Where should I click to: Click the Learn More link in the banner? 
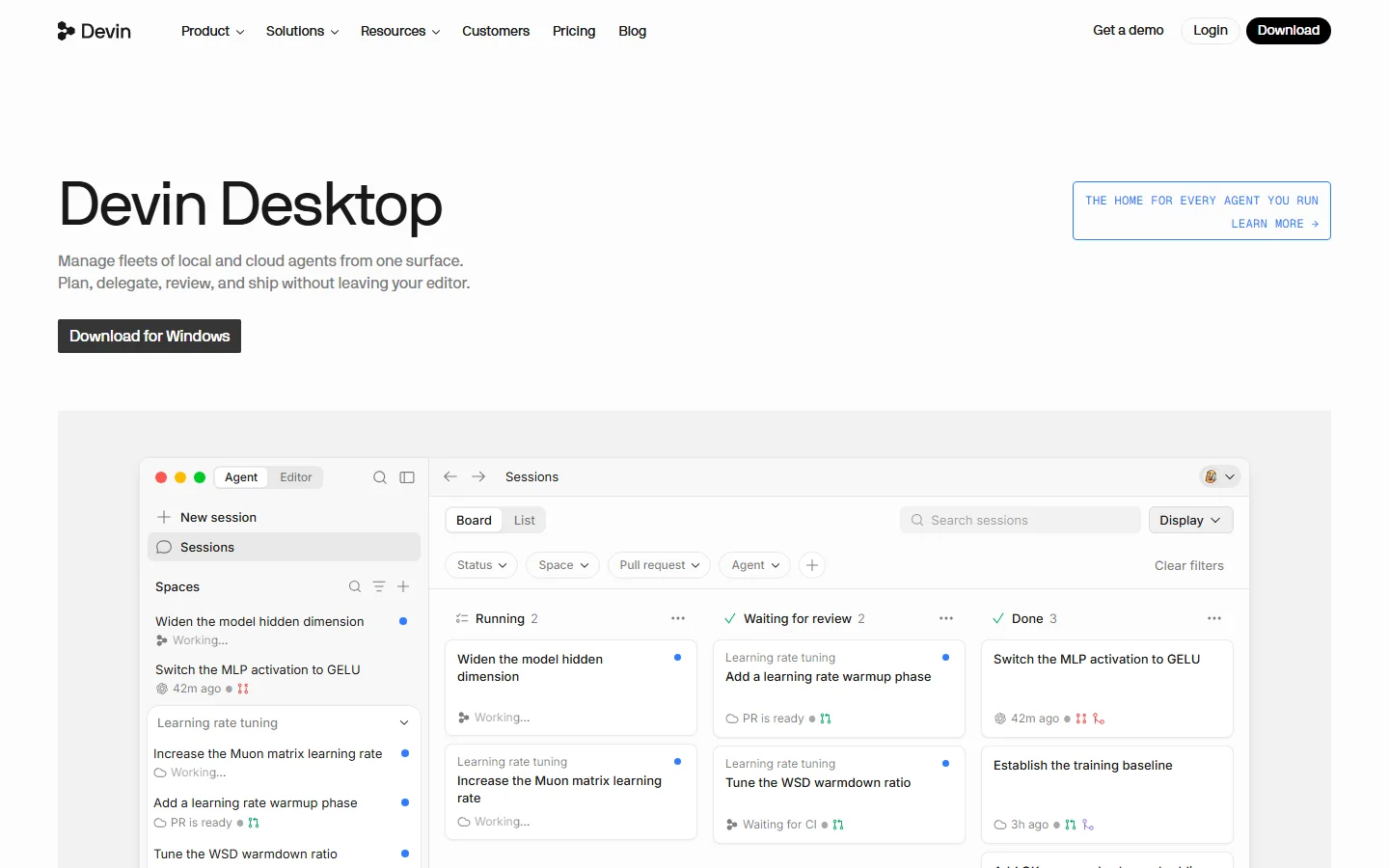coord(1274,224)
